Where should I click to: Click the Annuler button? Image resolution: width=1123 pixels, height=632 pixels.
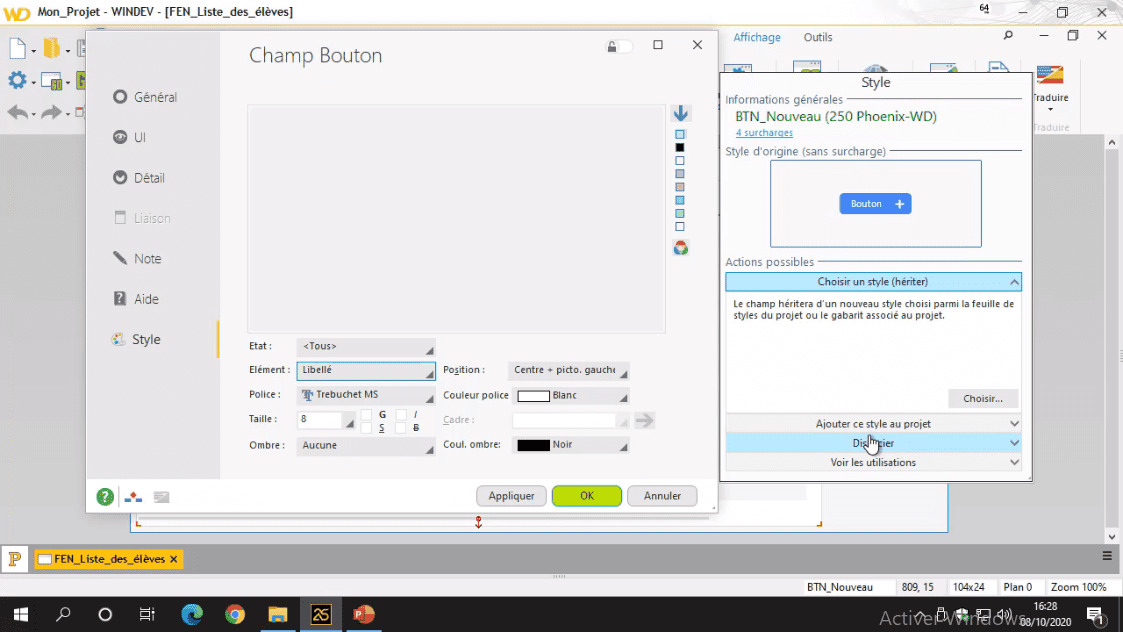pos(662,496)
